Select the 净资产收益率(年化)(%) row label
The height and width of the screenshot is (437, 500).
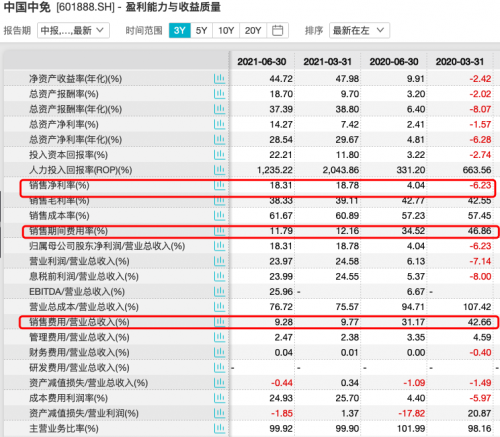(76, 79)
